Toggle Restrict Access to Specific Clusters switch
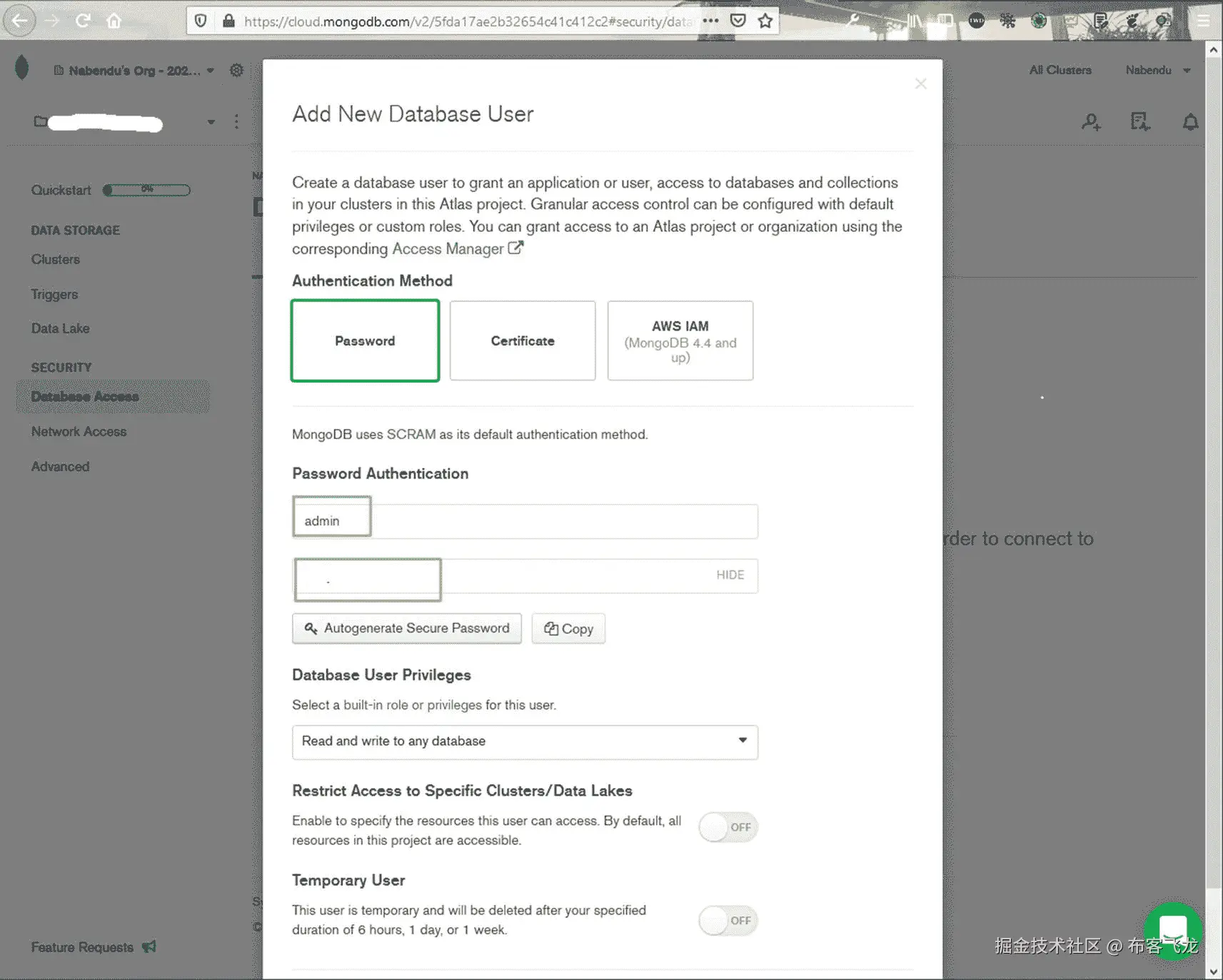Image resolution: width=1223 pixels, height=980 pixels. (x=728, y=827)
